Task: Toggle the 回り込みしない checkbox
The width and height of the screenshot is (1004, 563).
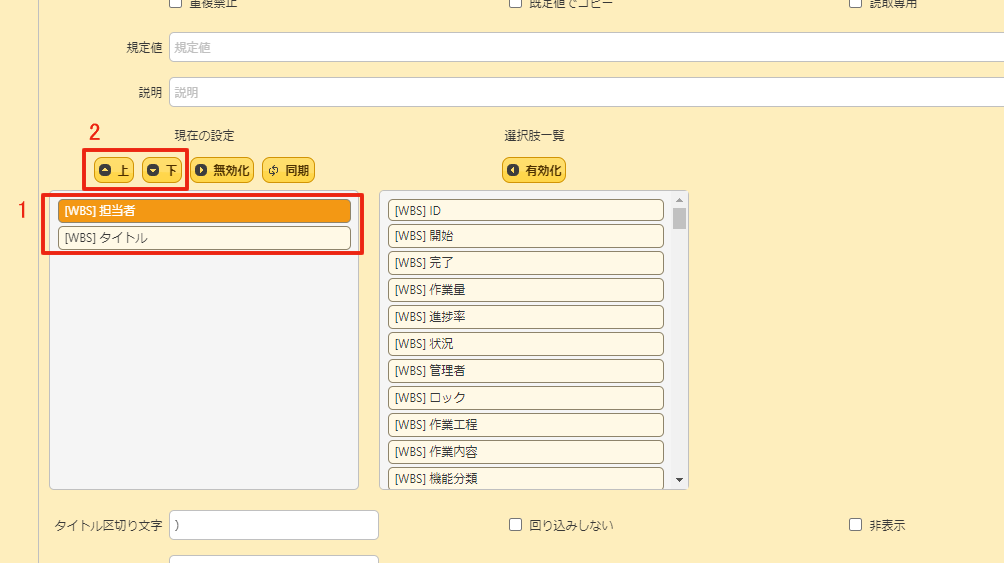Action: [515, 525]
